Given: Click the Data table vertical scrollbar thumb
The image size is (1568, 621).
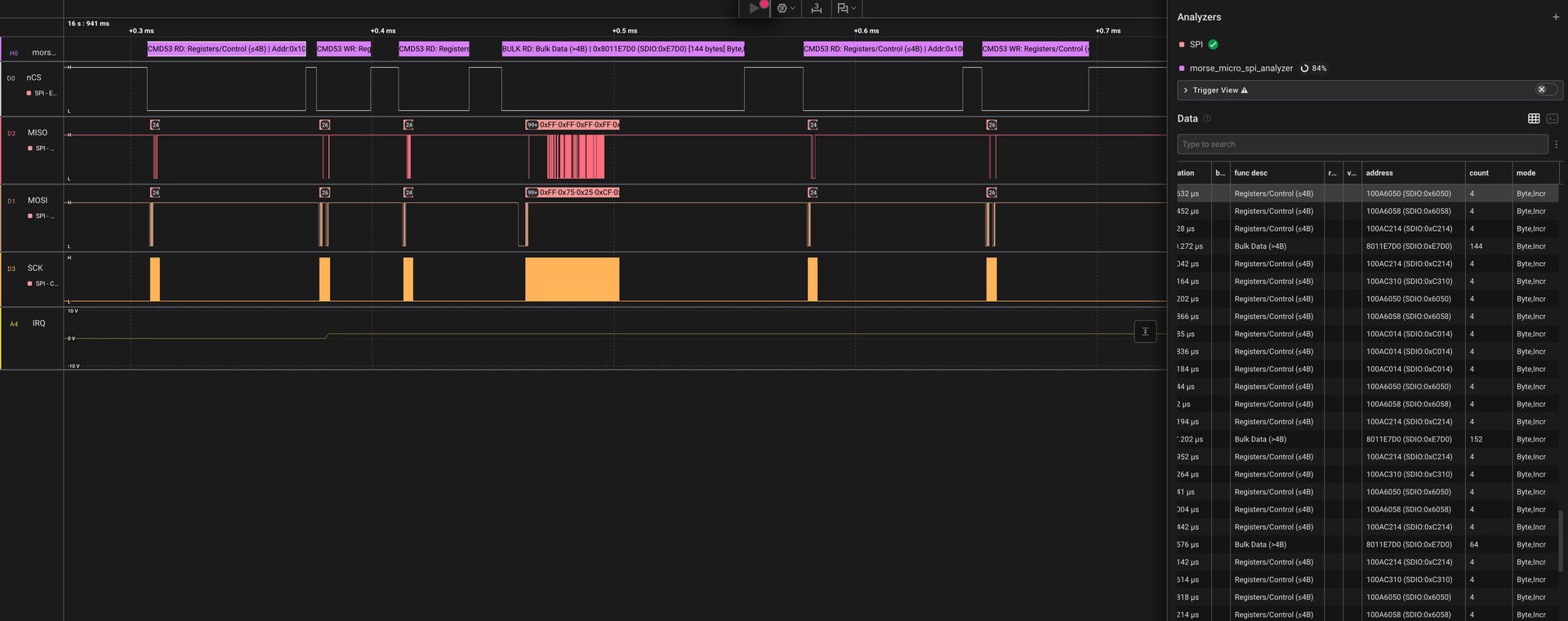Looking at the screenshot, I should [1561, 541].
